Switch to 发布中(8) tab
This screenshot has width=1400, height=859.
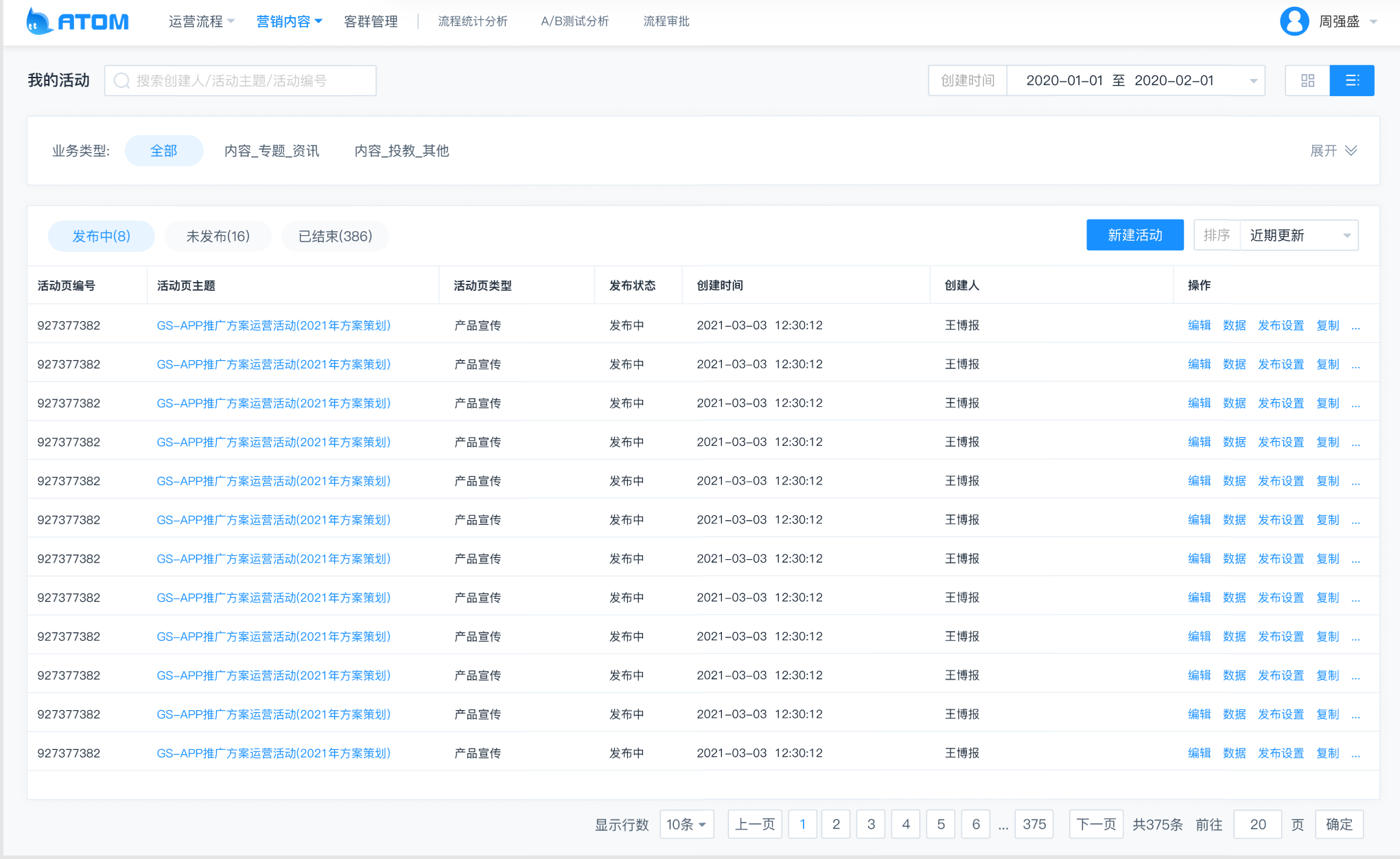click(x=101, y=236)
